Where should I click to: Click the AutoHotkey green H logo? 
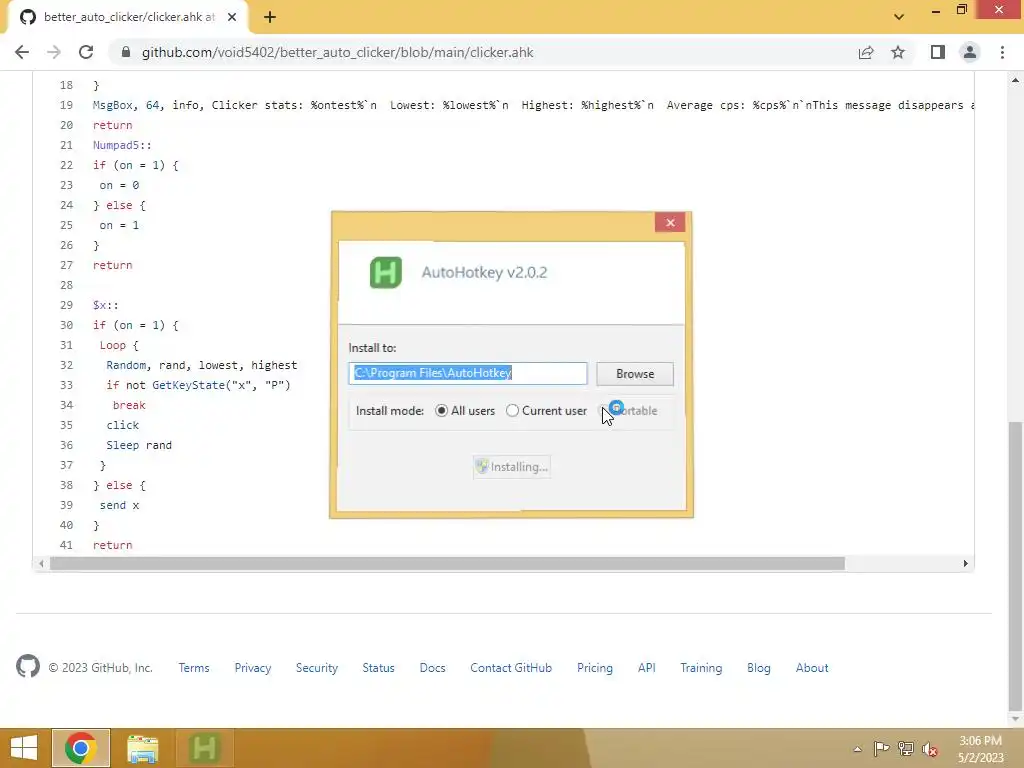tap(386, 272)
